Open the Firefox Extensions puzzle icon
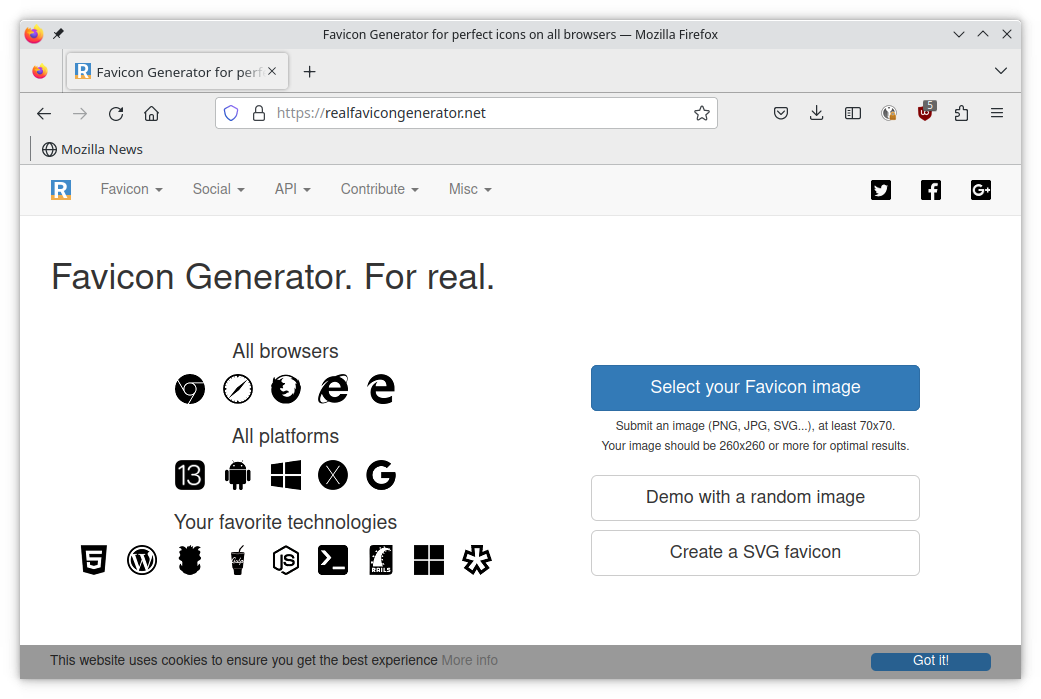Screen dimensions: 1041x699 [961, 113]
